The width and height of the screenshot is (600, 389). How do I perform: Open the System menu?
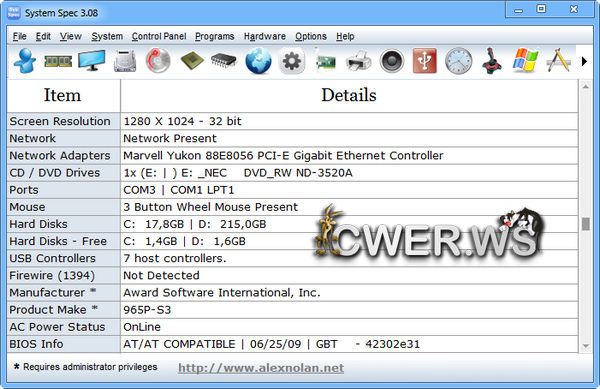coord(107,36)
